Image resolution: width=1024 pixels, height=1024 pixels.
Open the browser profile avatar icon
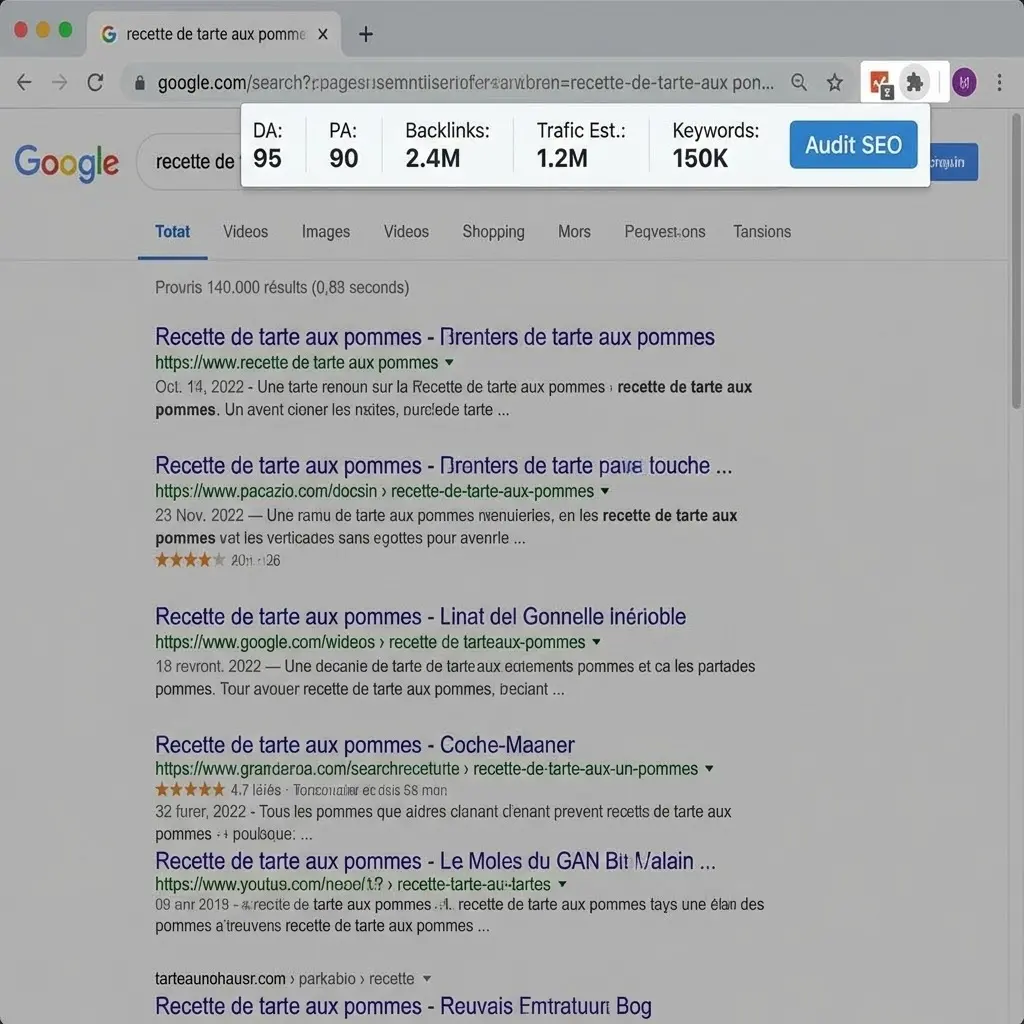[963, 82]
